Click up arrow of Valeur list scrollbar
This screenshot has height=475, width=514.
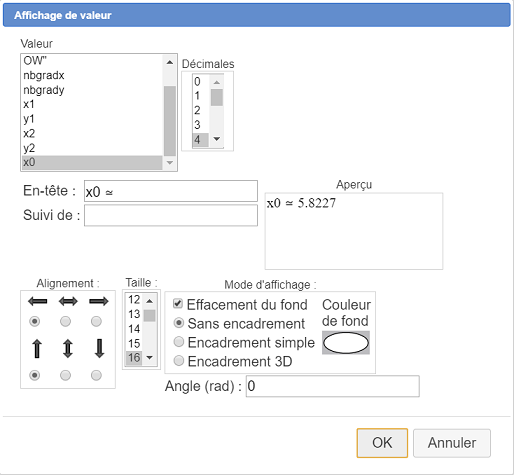click(170, 62)
